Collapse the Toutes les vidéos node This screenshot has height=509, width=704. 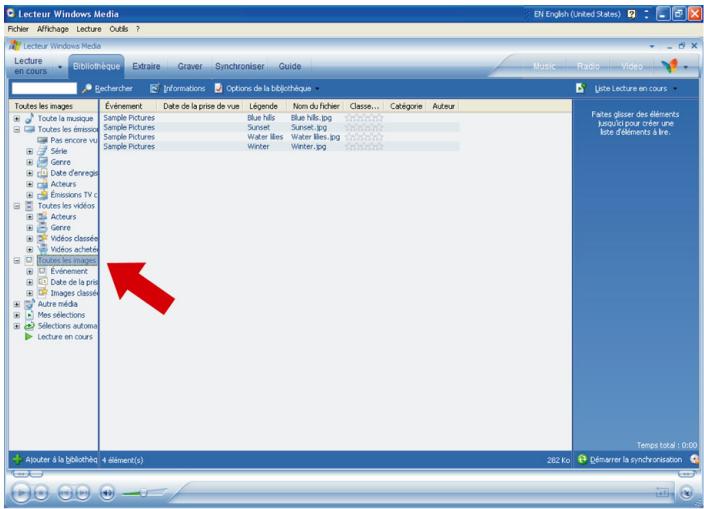click(x=17, y=206)
